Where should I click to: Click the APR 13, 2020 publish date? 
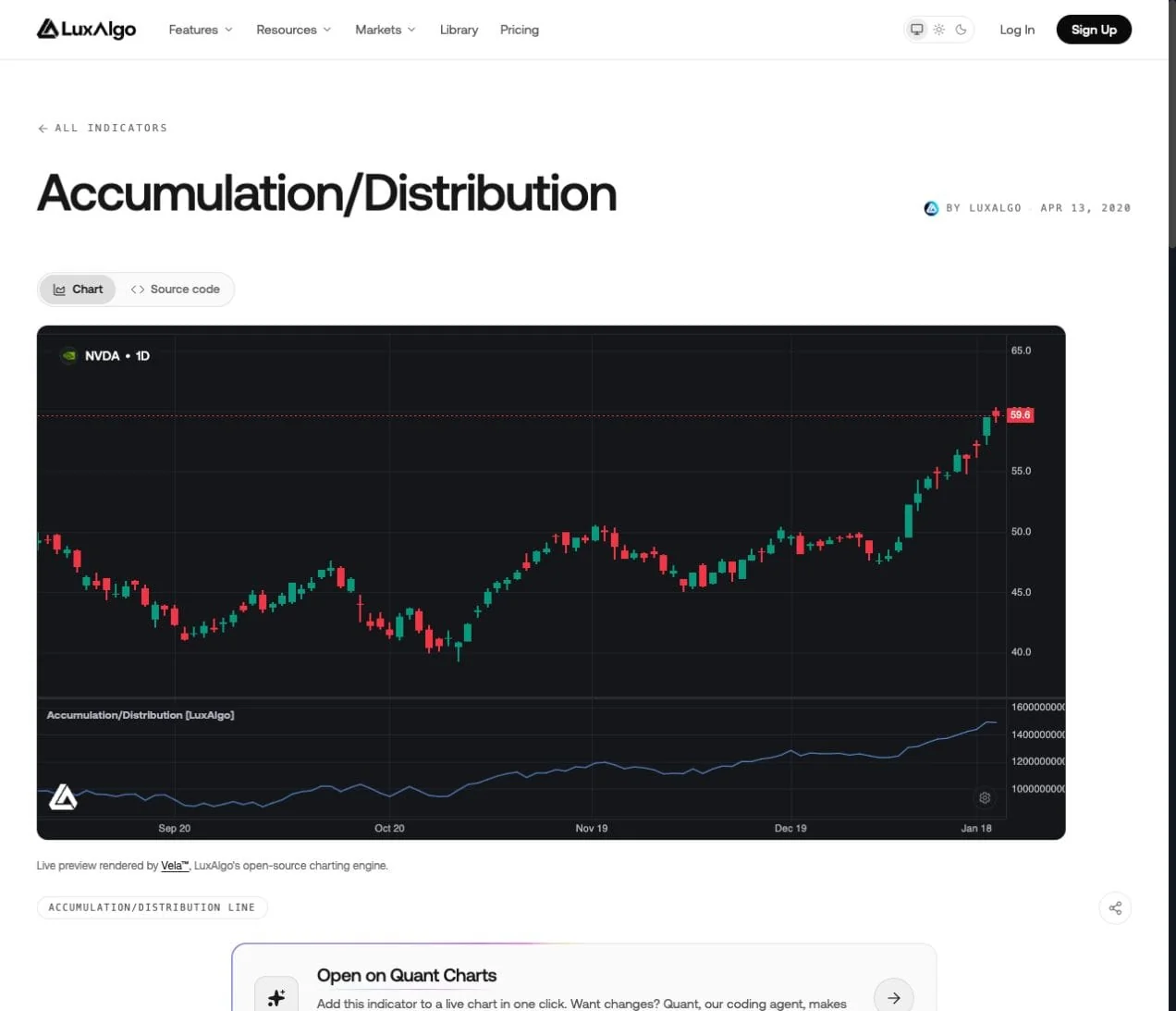click(x=1085, y=208)
